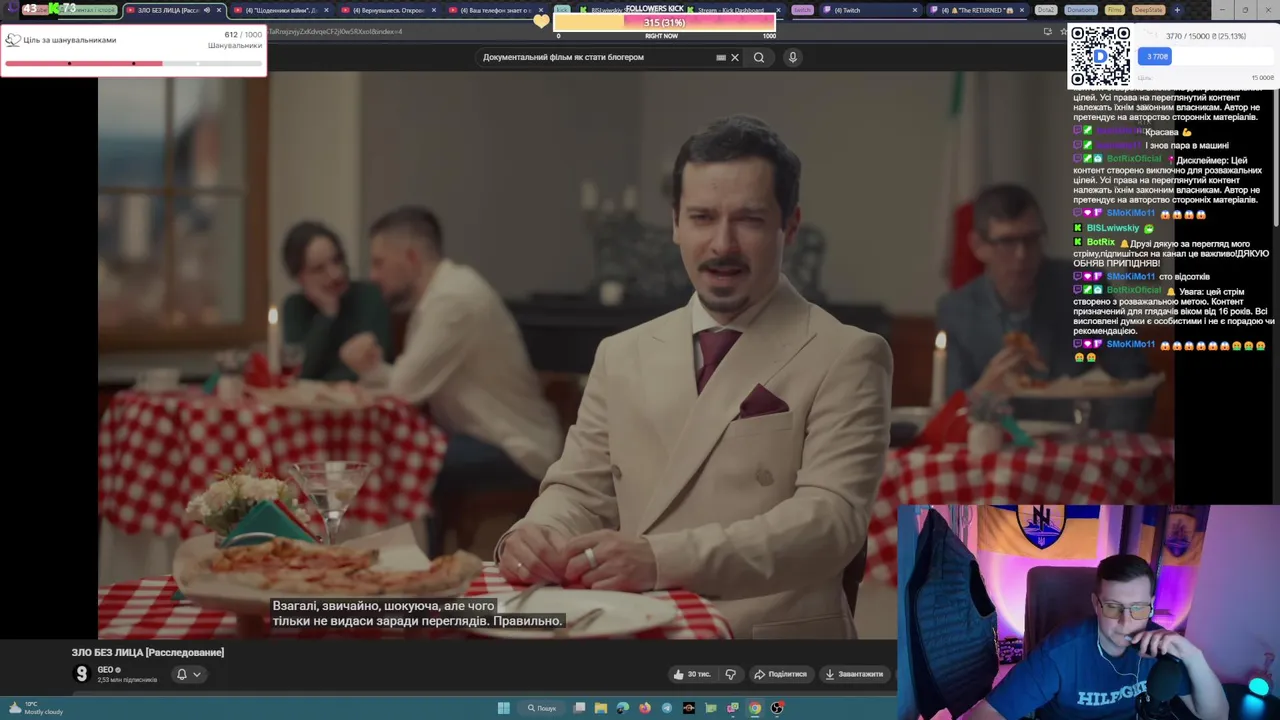The image size is (1280, 720).
Task: Open the twitch tab group label
Action: click(x=802, y=10)
